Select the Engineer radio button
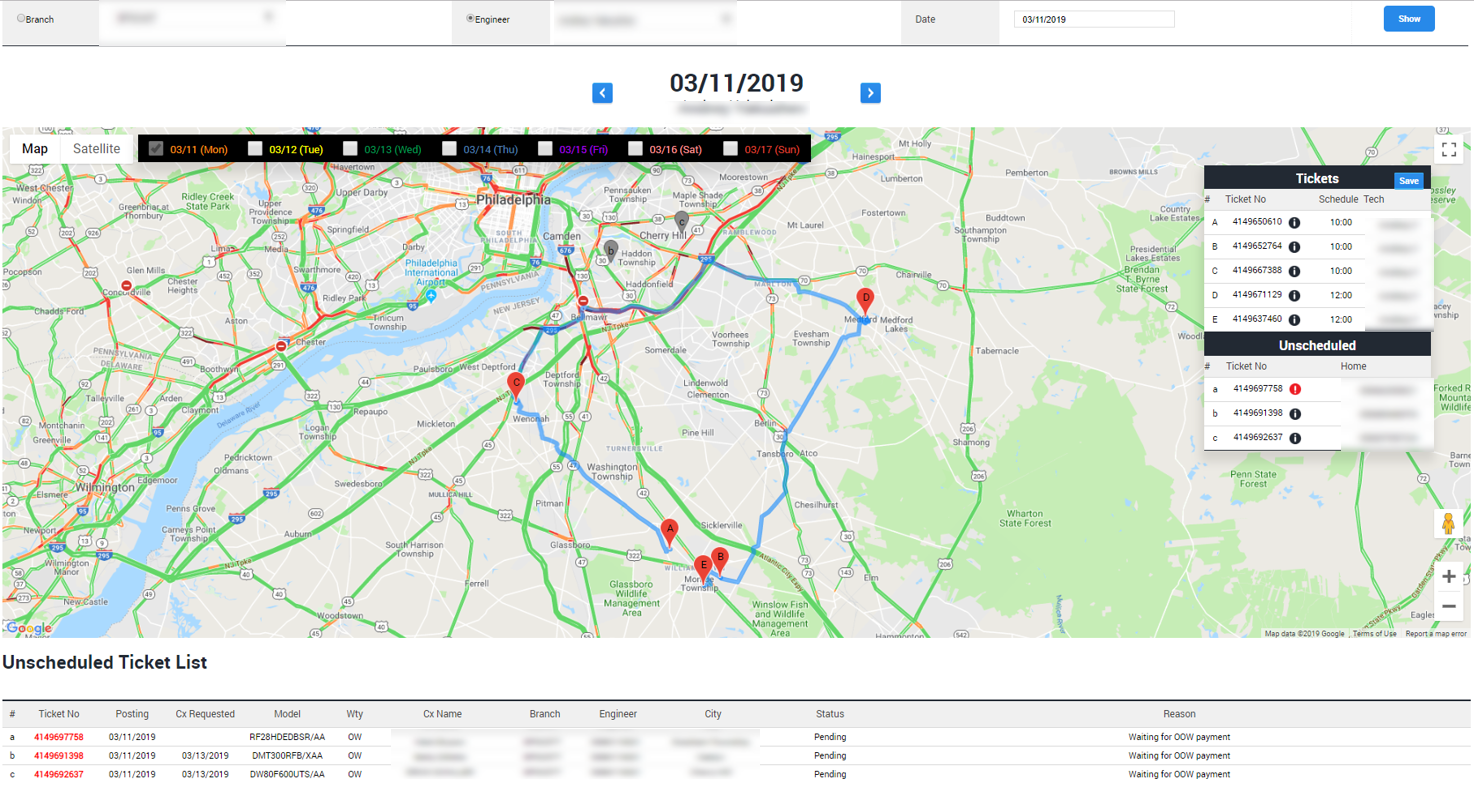Viewport: 1474px width, 787px height. (470, 18)
